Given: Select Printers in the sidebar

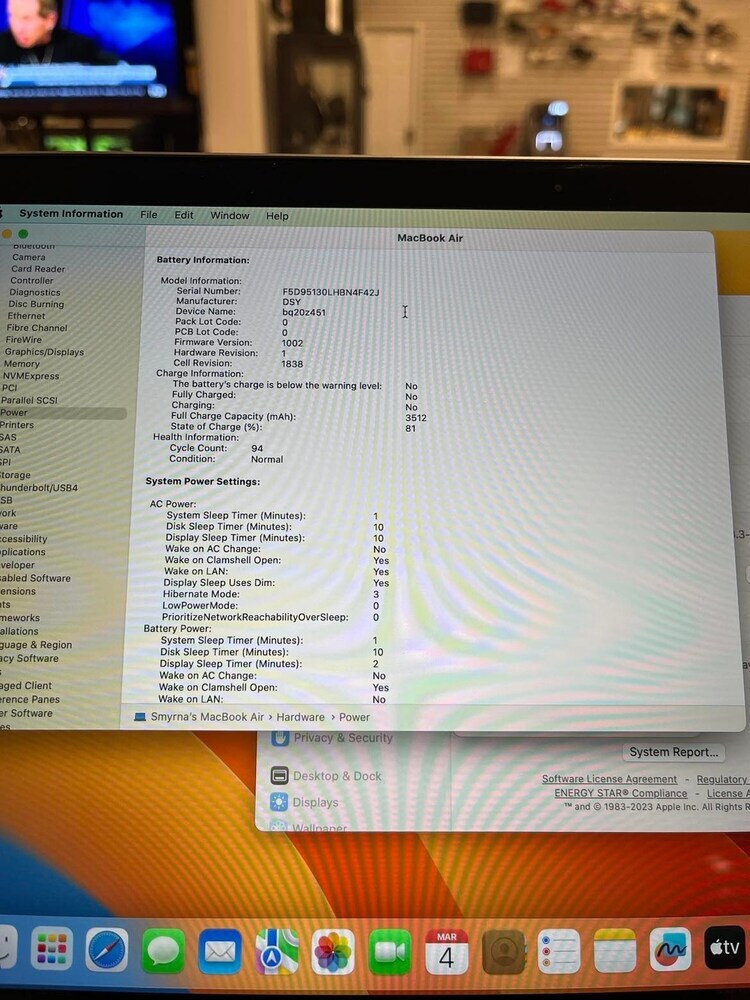Looking at the screenshot, I should click(17, 425).
